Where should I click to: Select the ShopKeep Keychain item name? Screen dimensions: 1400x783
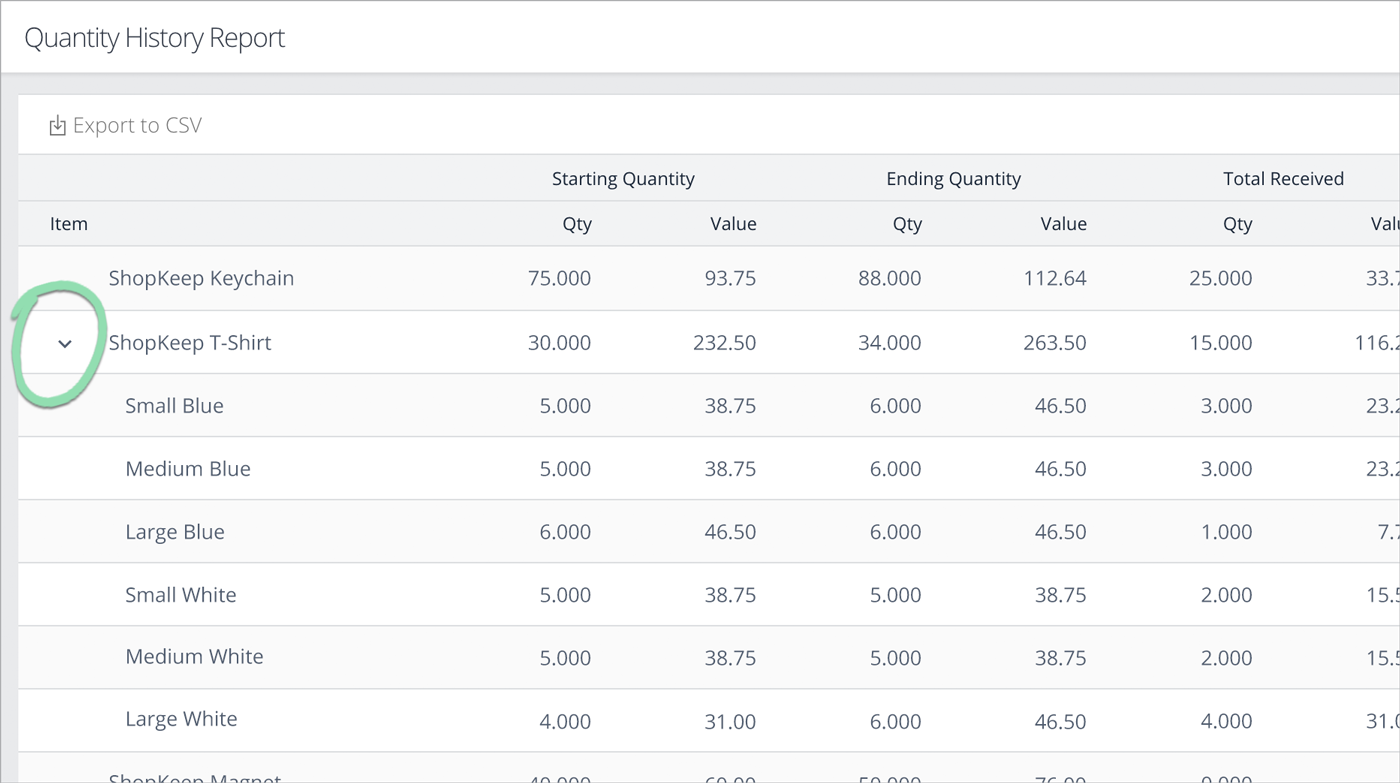pyautogui.click(x=201, y=278)
